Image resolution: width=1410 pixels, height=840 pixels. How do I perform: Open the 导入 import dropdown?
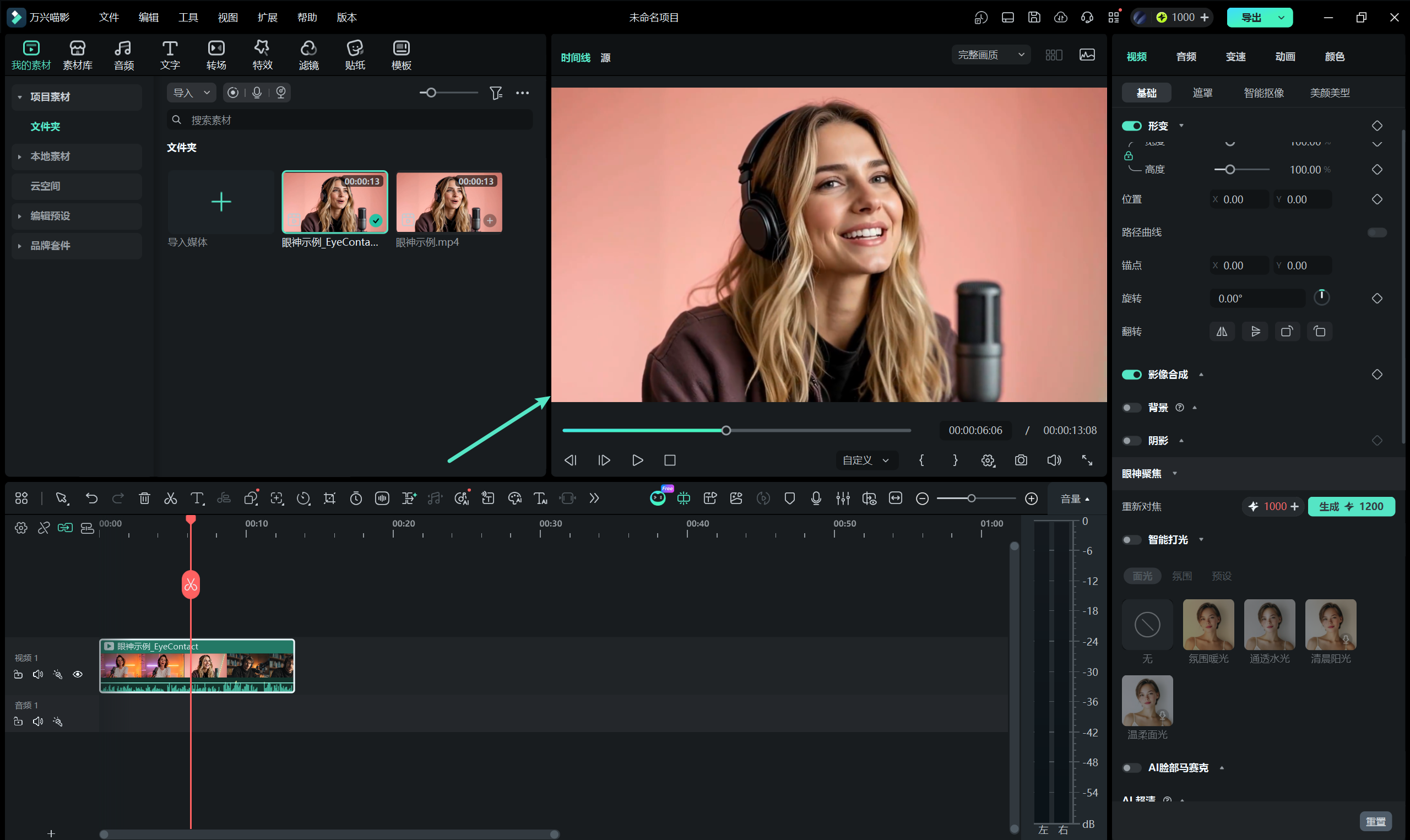(192, 93)
